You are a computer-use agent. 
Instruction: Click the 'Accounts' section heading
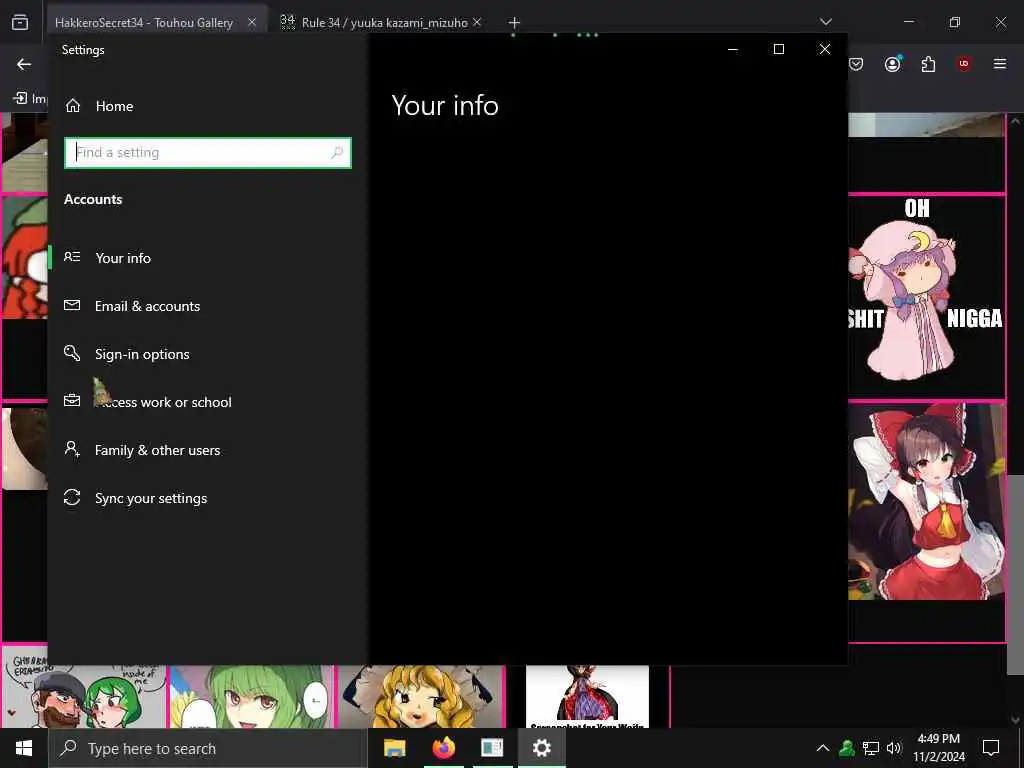(93, 199)
